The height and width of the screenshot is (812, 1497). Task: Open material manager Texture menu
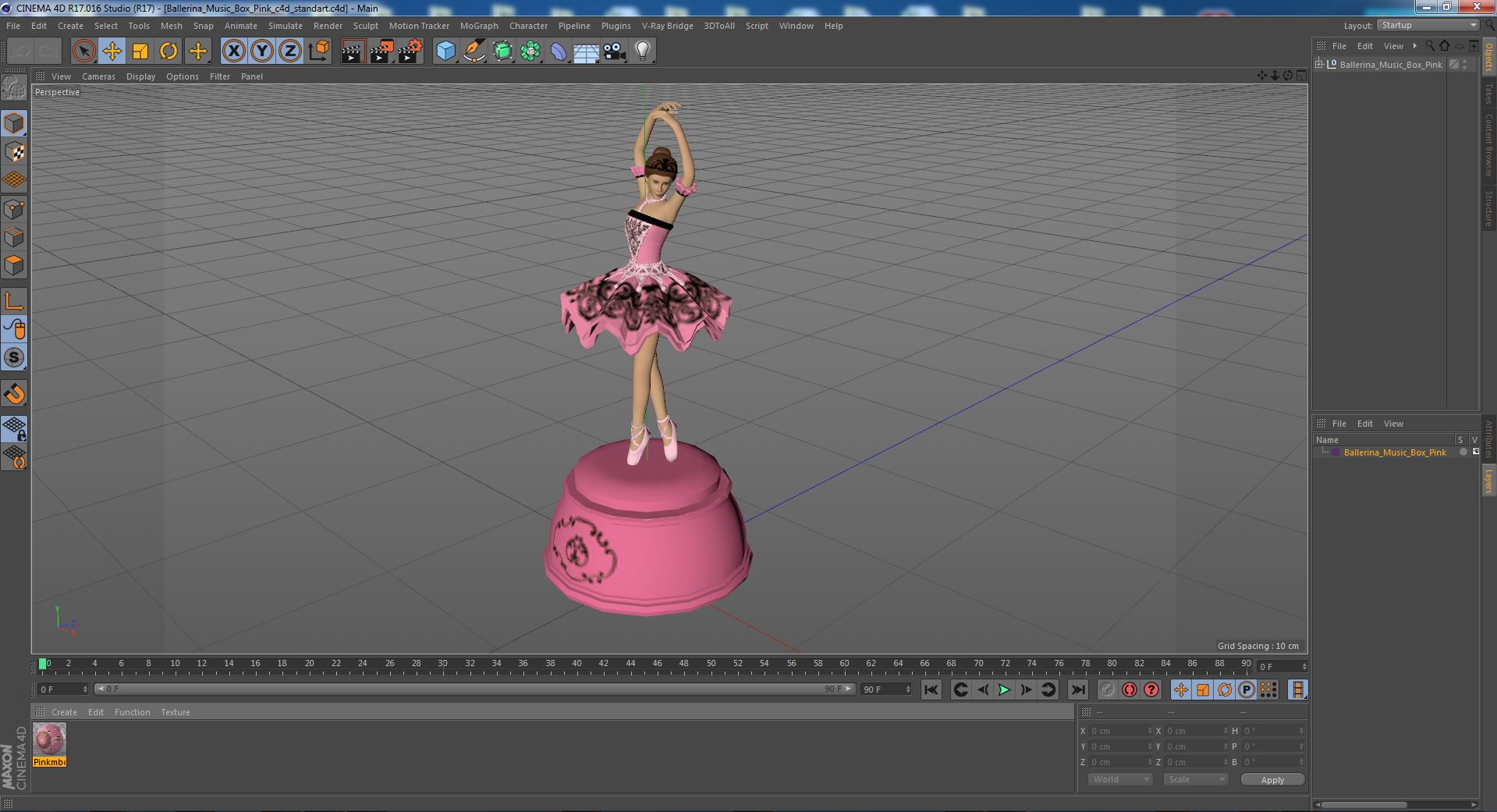click(x=176, y=712)
